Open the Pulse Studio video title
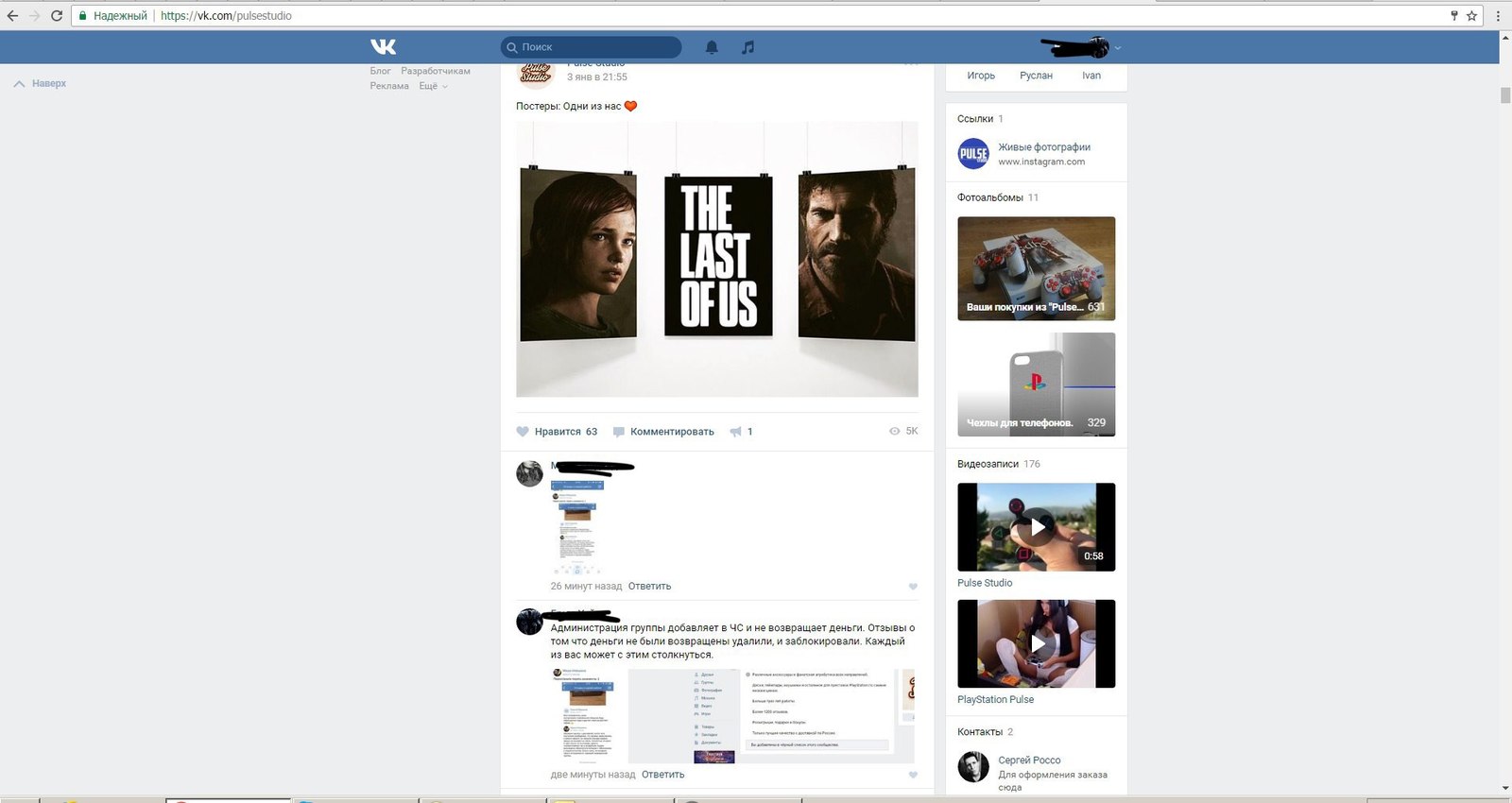This screenshot has width=1512, height=803. 985,583
